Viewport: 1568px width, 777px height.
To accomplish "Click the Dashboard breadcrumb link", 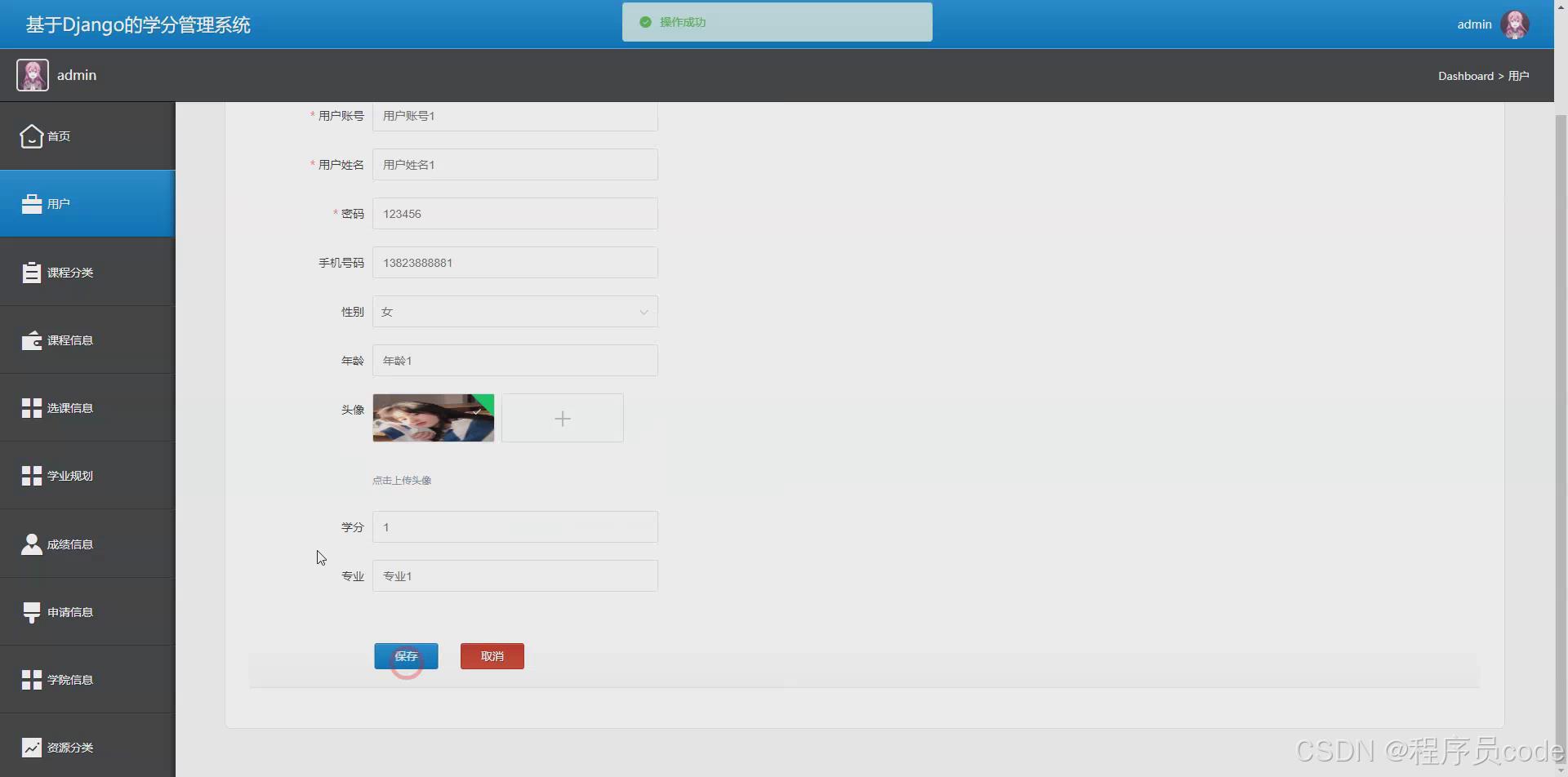I will pyautogui.click(x=1466, y=76).
